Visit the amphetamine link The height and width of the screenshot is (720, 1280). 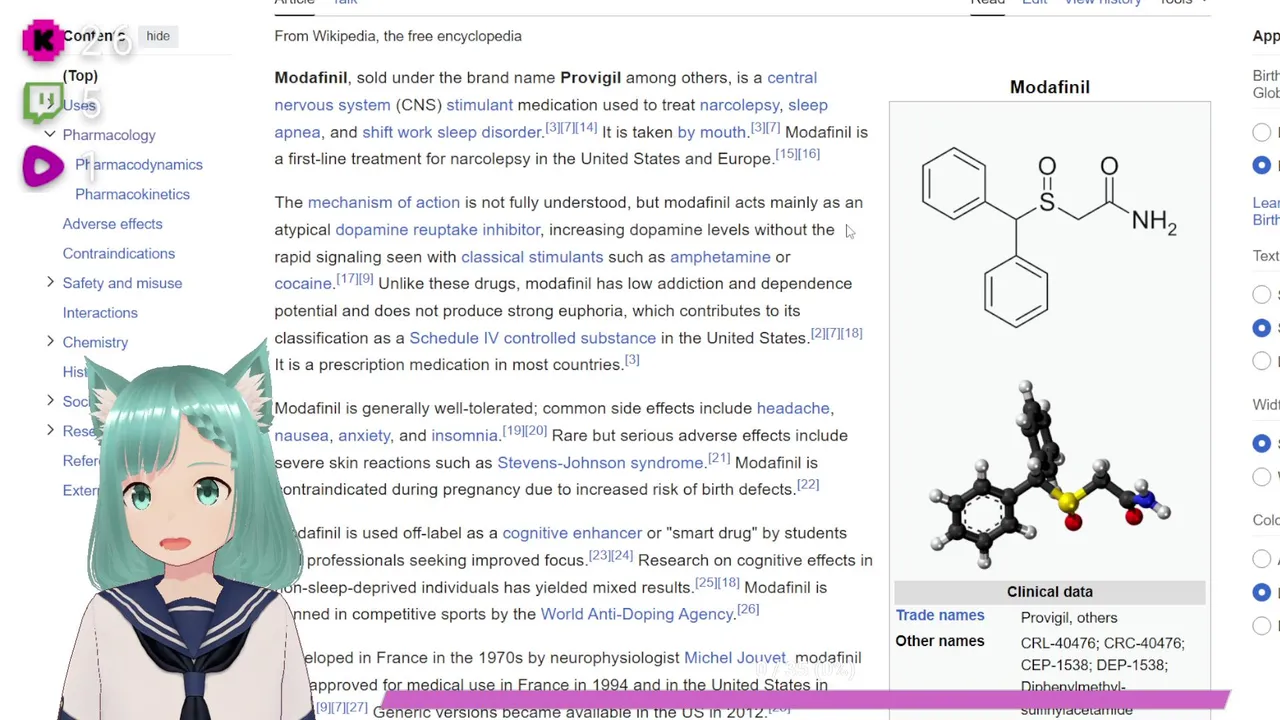pos(720,257)
